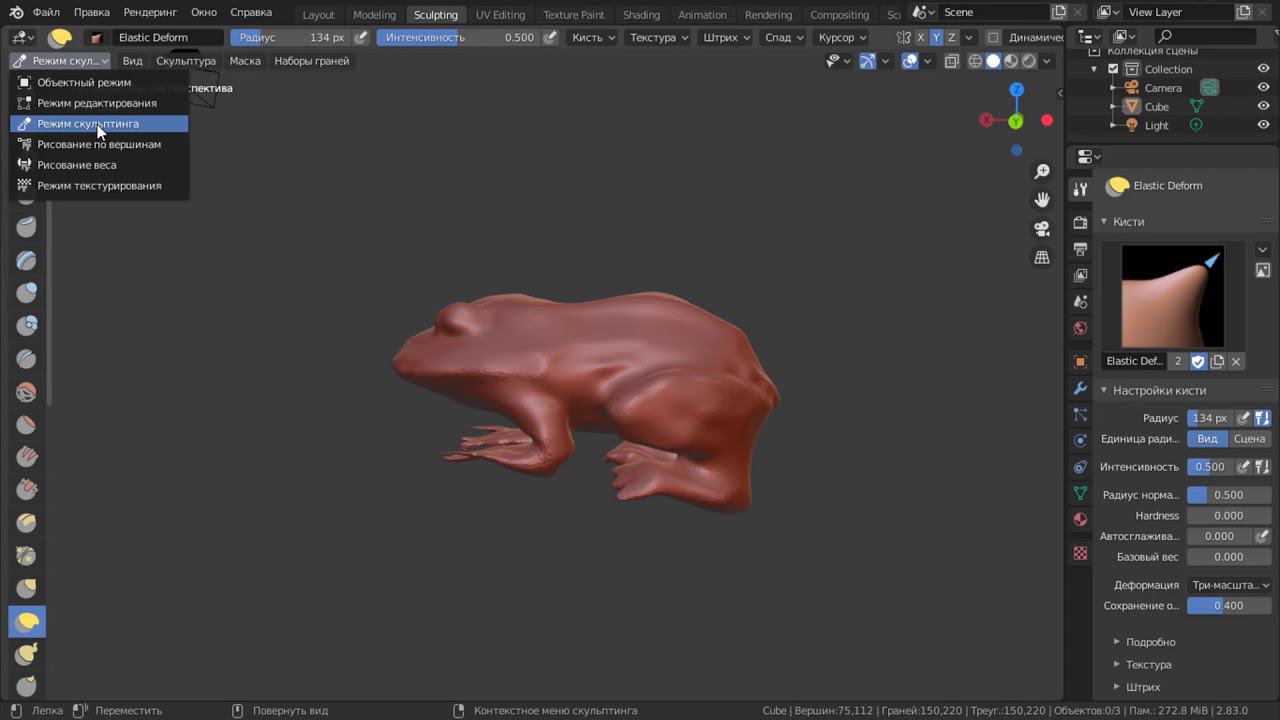Toggle visibility of the Light object
Screen dimensions: 1280x720
[x=1263, y=125]
